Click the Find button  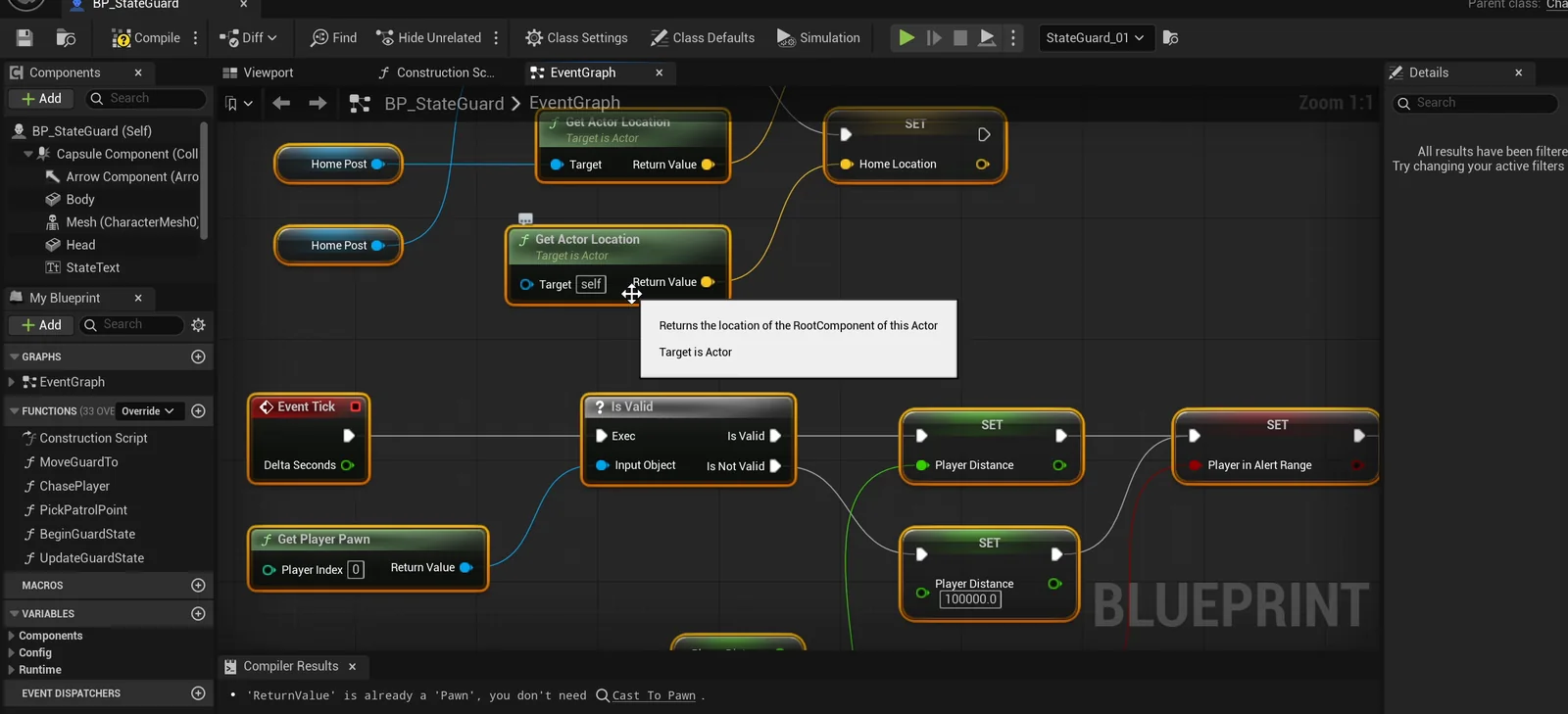(333, 38)
